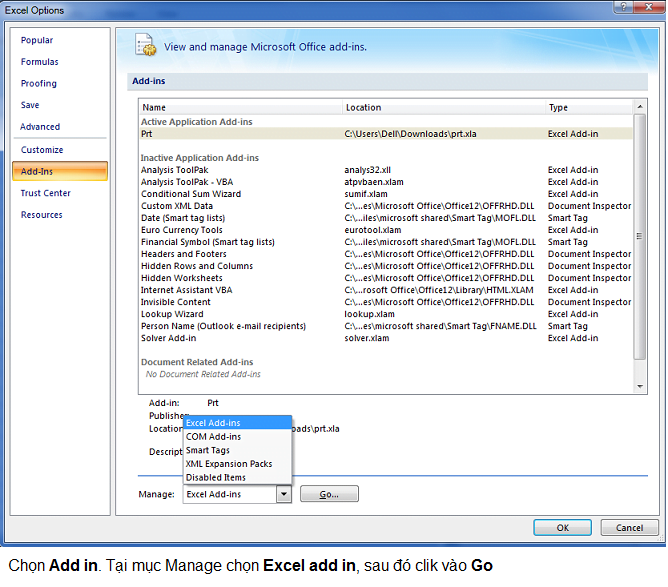Open the Popular options category
This screenshot has width=668, height=587.
37,41
